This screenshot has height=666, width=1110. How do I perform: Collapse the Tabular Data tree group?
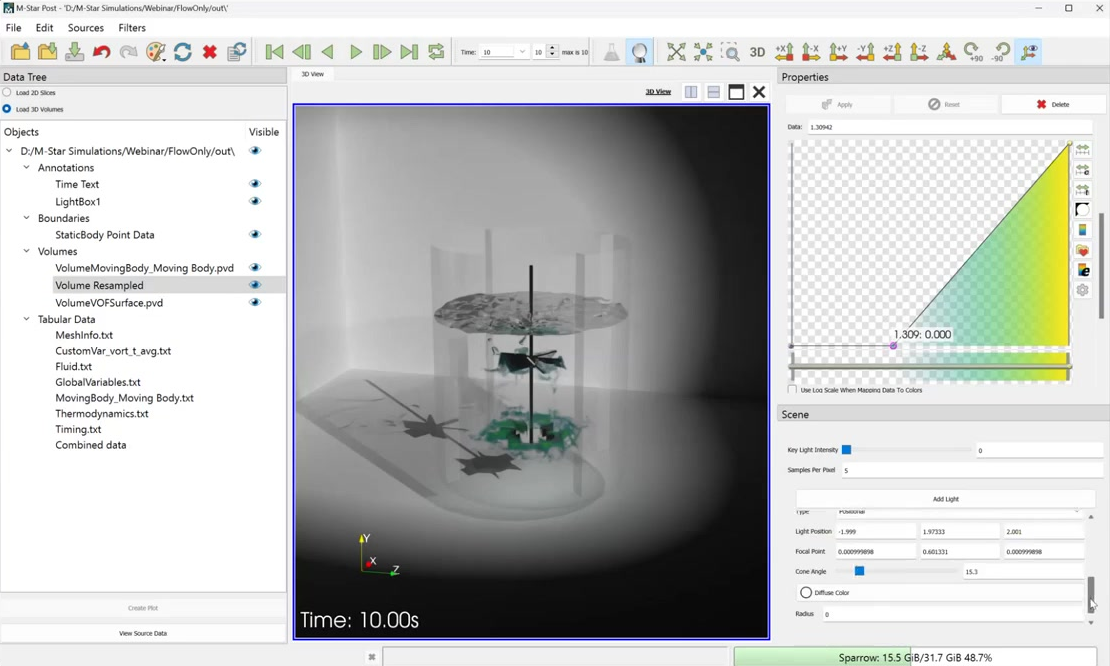26,319
